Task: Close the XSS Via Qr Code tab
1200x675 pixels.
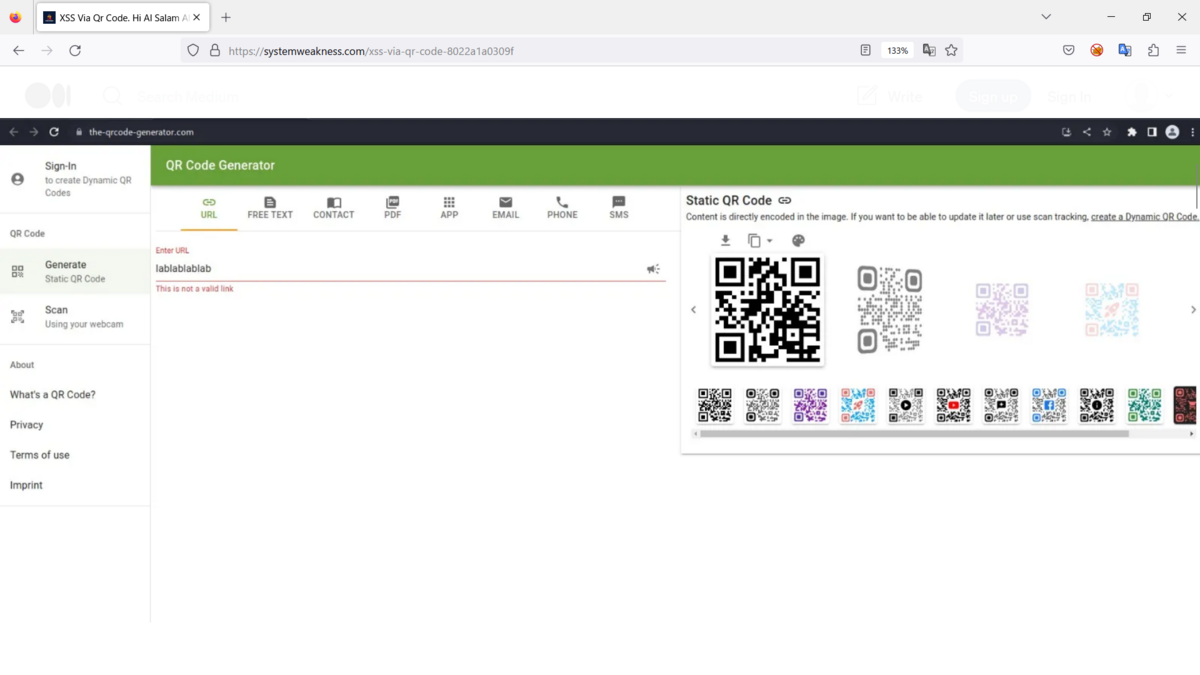Action: click(x=196, y=17)
